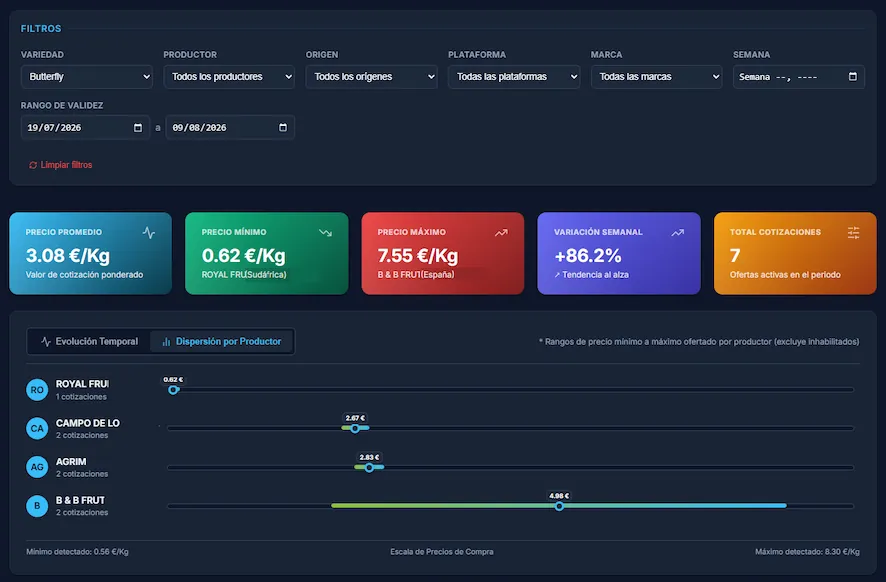
Task: Click the RO avatar for Royal Fru
Action: pos(37,390)
